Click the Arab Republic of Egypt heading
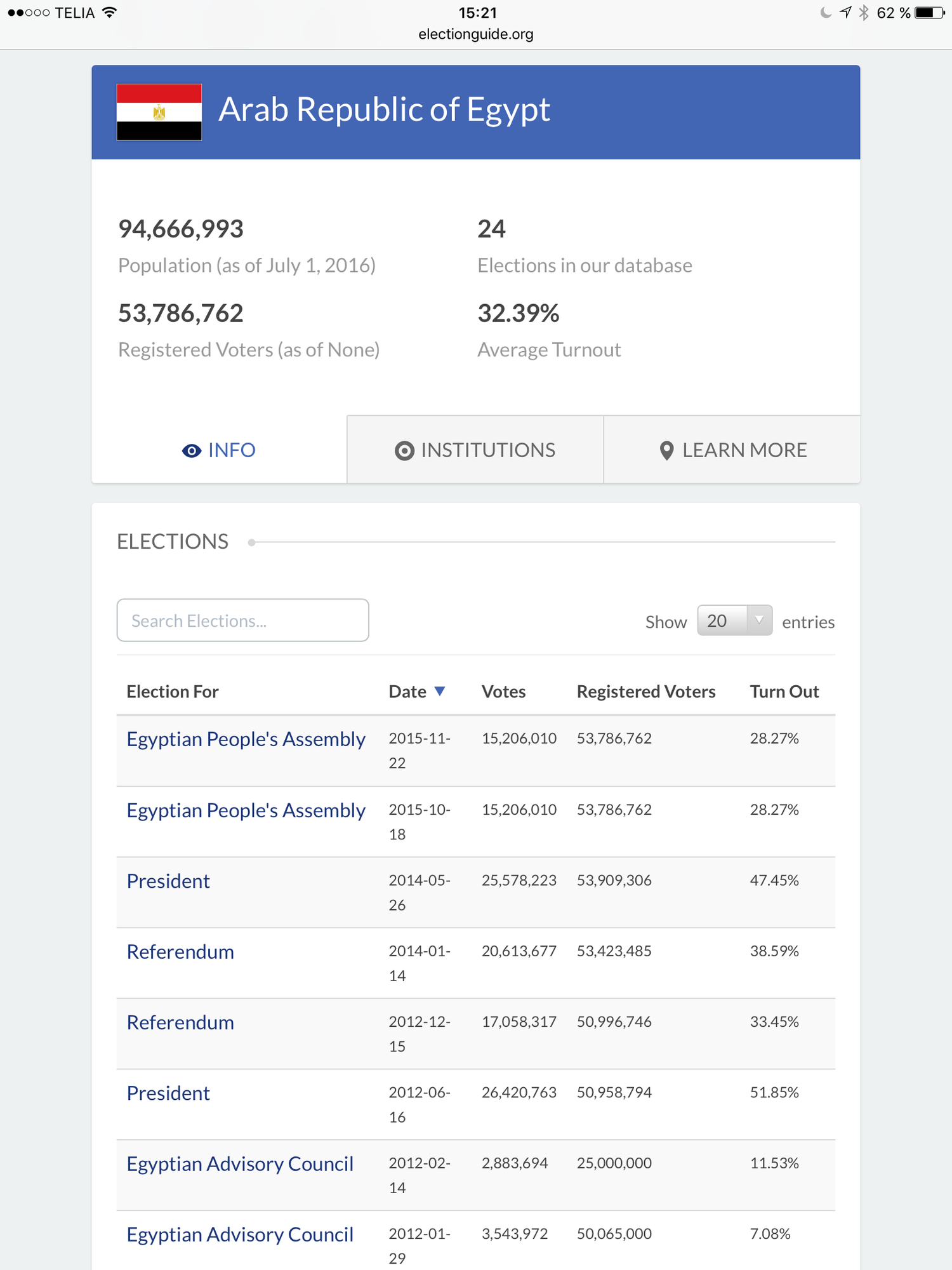The height and width of the screenshot is (1270, 952). tap(384, 110)
